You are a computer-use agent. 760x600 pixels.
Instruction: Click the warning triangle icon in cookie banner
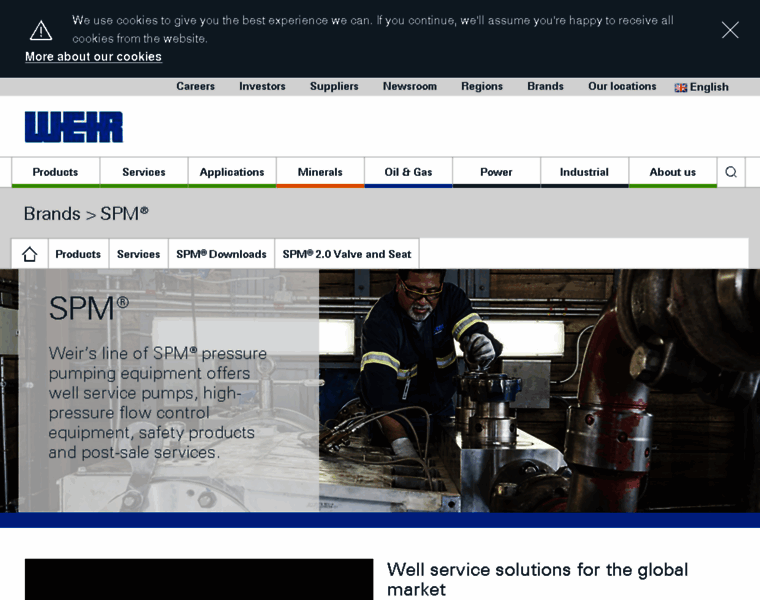pyautogui.click(x=41, y=30)
